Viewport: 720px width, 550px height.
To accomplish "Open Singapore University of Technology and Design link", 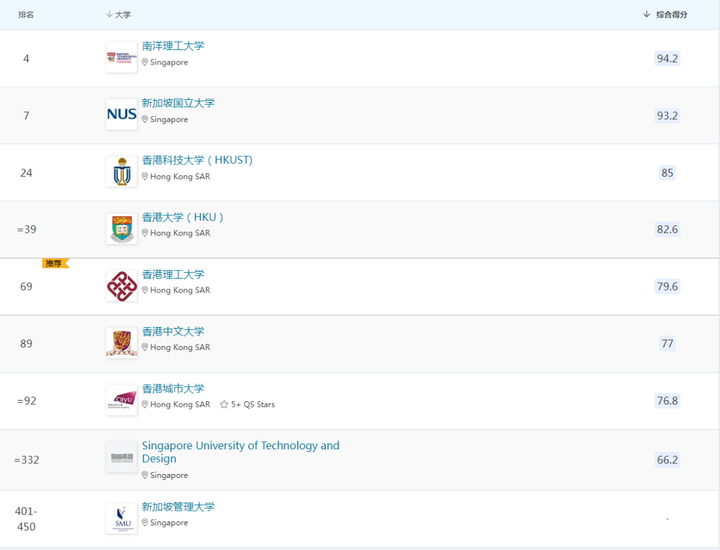I will (241, 452).
